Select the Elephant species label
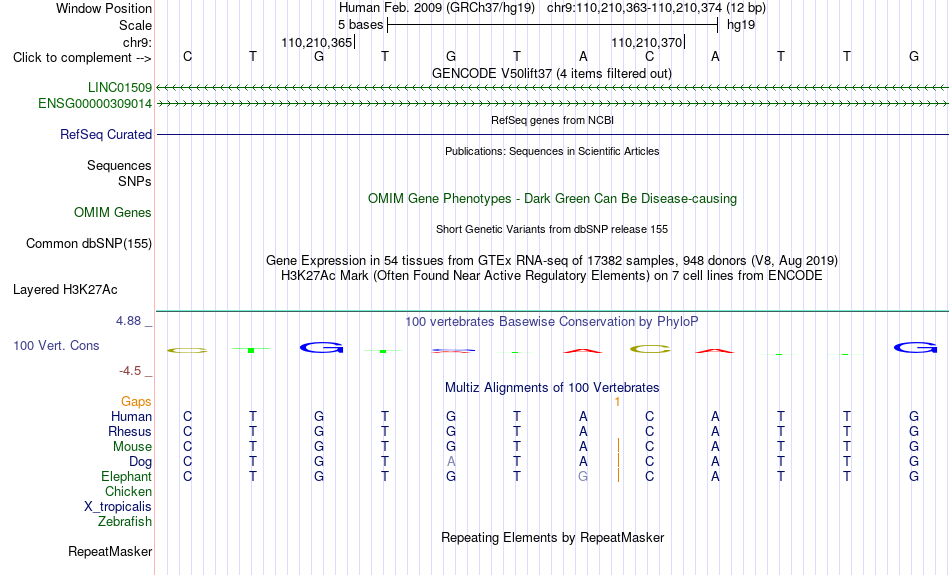 (127, 476)
